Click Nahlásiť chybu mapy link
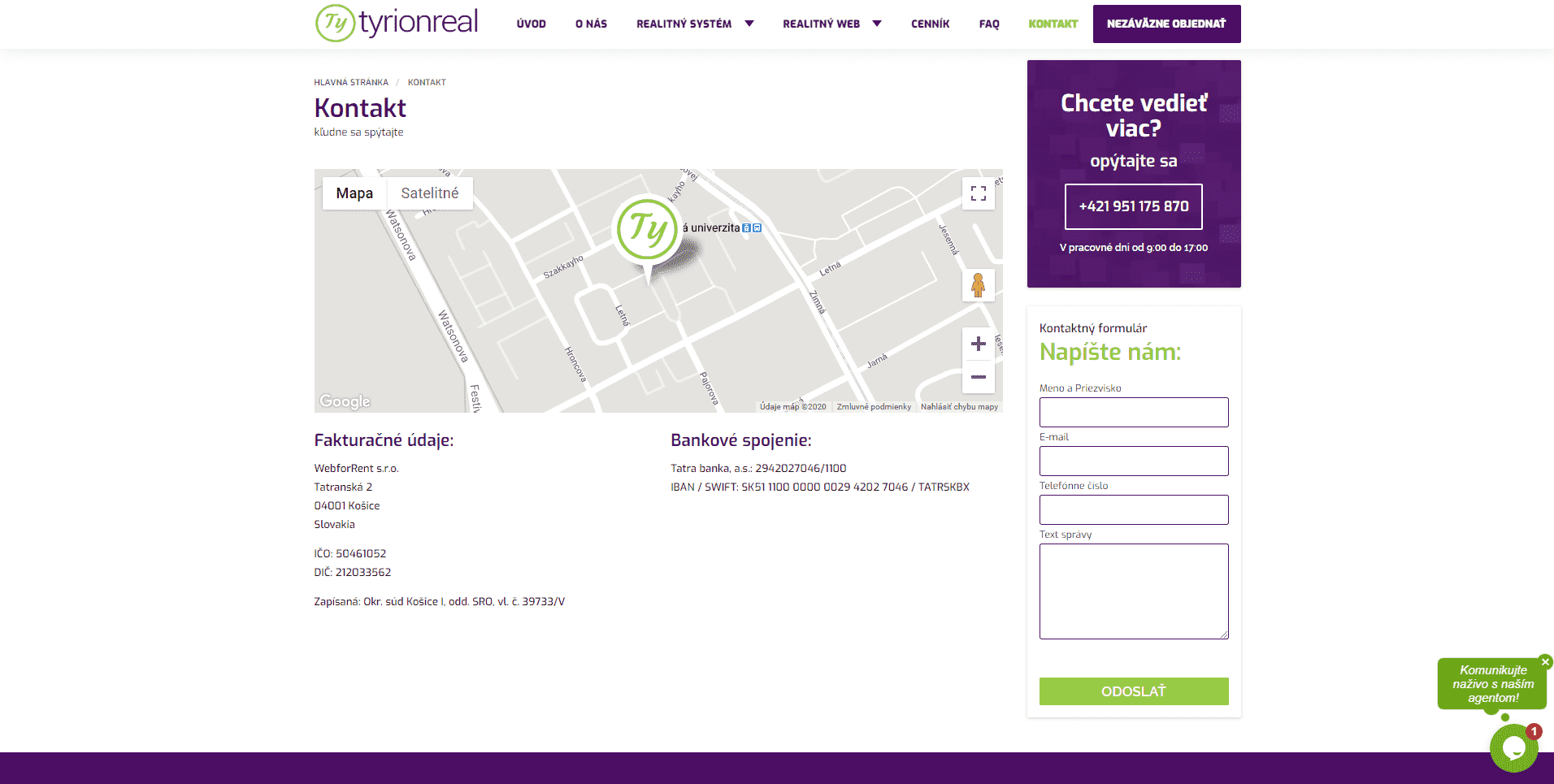This screenshot has height=784, width=1554. point(959,407)
